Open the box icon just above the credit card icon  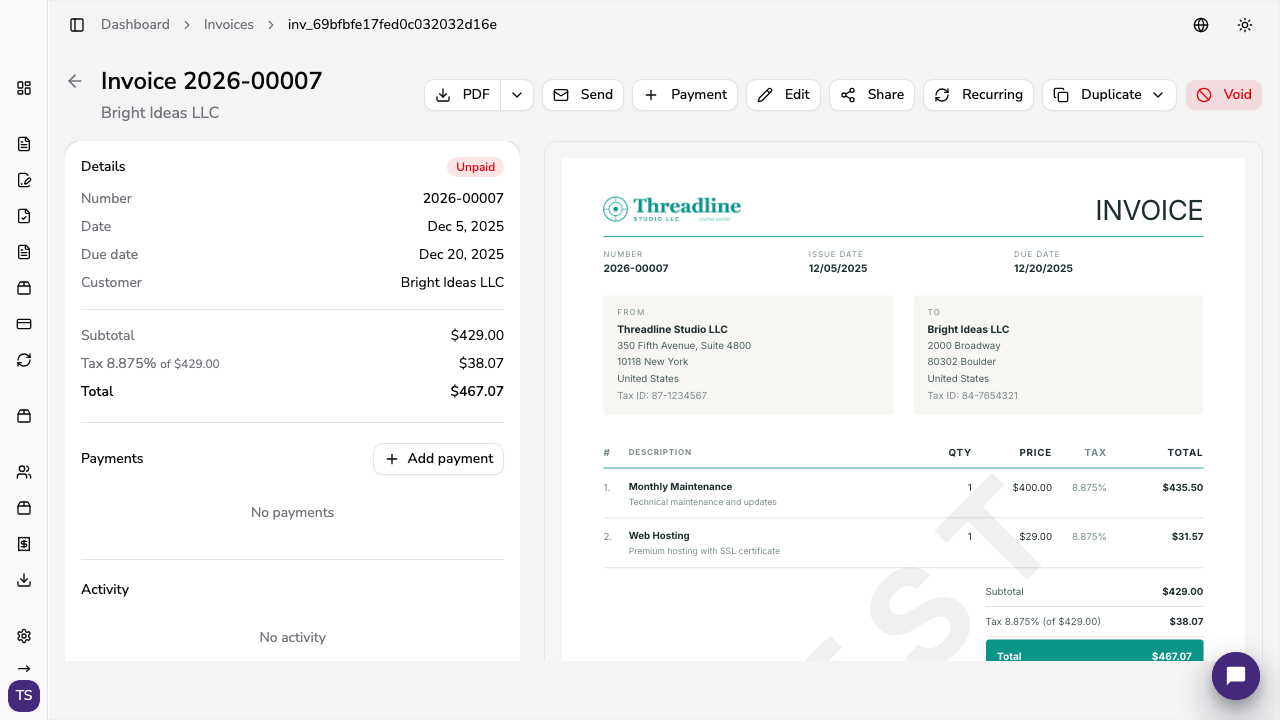click(24, 288)
